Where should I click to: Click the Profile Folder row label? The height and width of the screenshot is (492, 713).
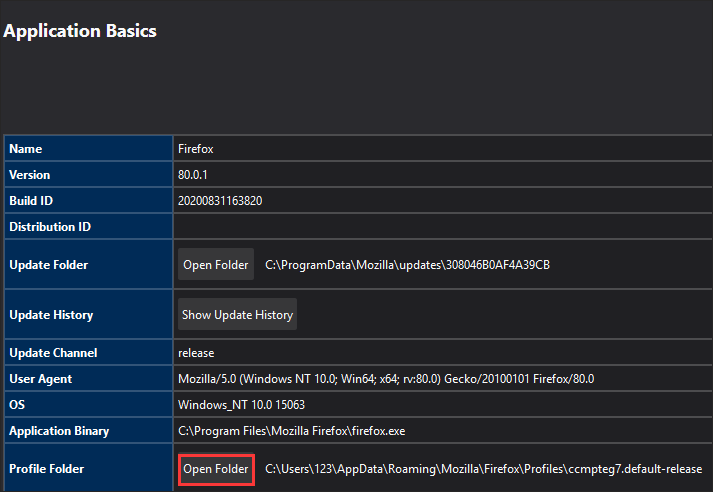pos(47,469)
